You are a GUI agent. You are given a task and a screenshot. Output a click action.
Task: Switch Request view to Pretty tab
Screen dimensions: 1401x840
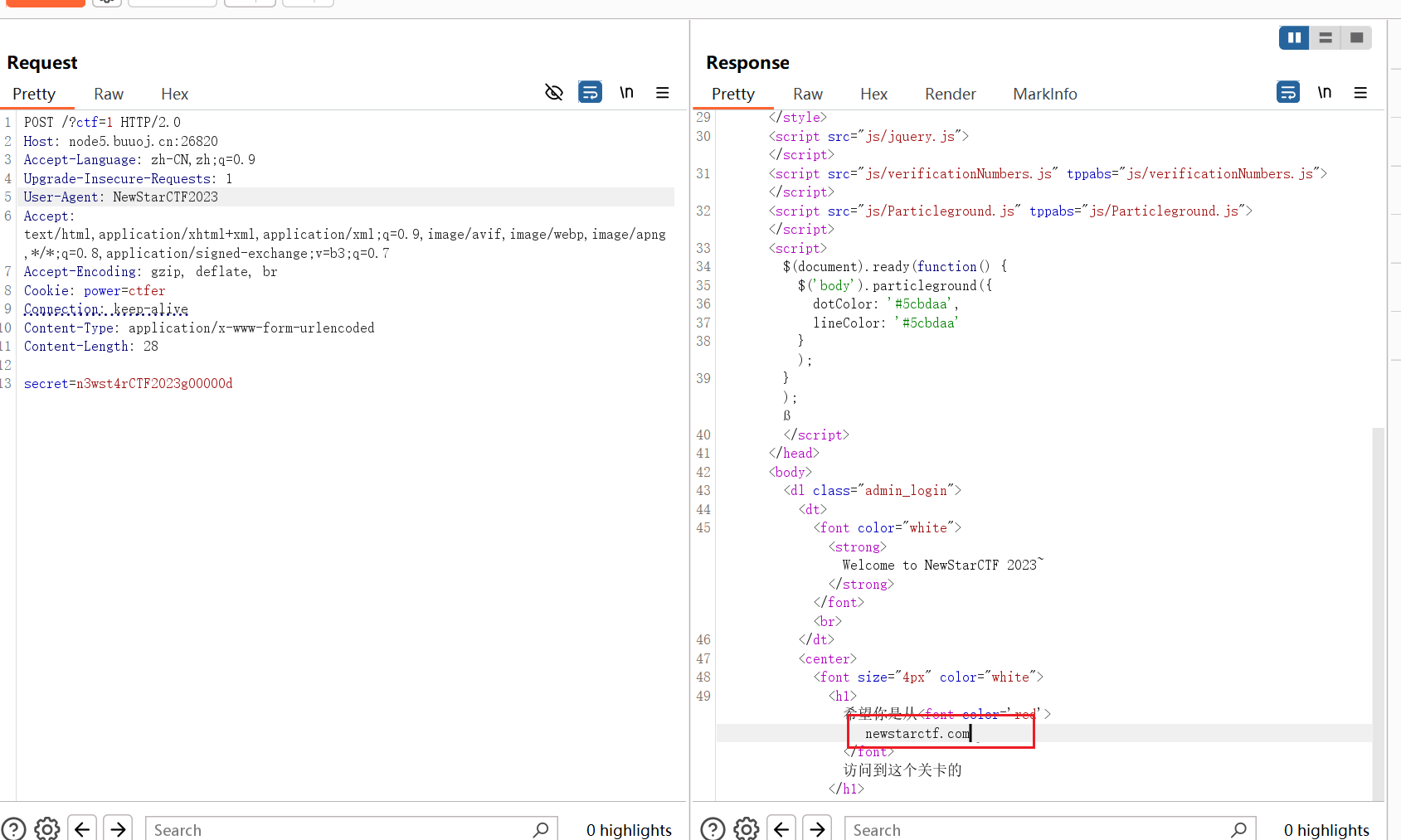pyautogui.click(x=34, y=94)
